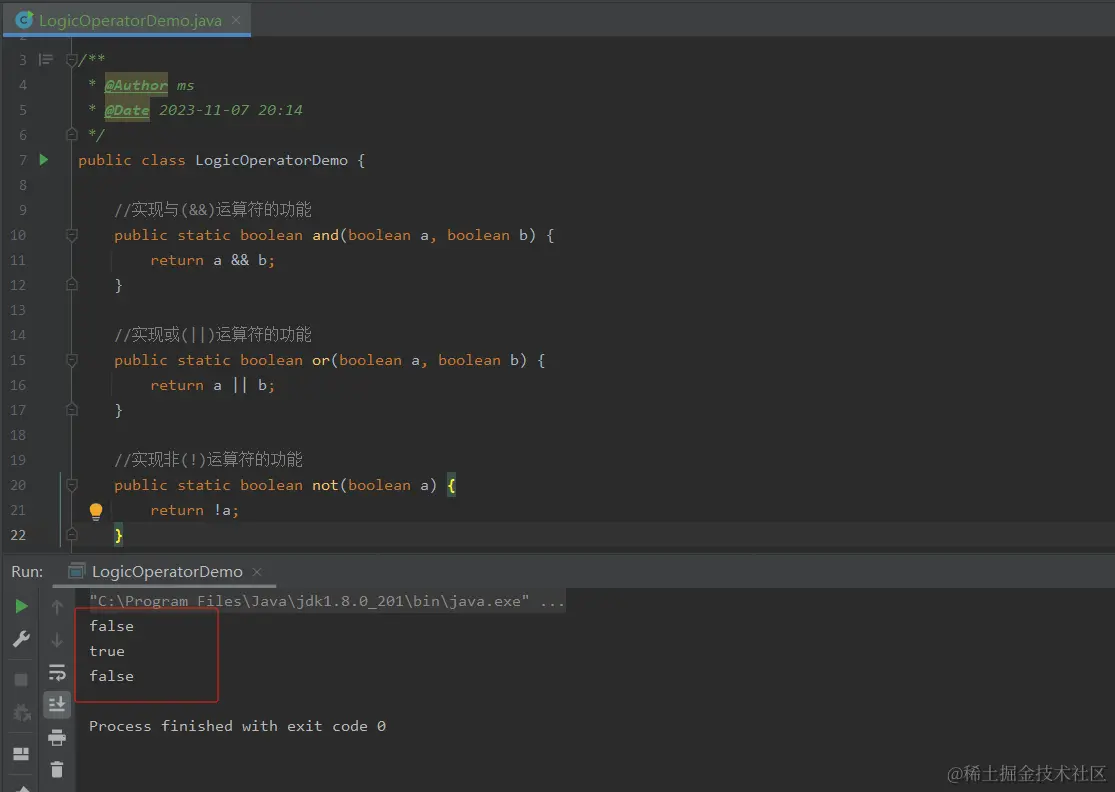
Task: Print the console output
Action: (57, 738)
